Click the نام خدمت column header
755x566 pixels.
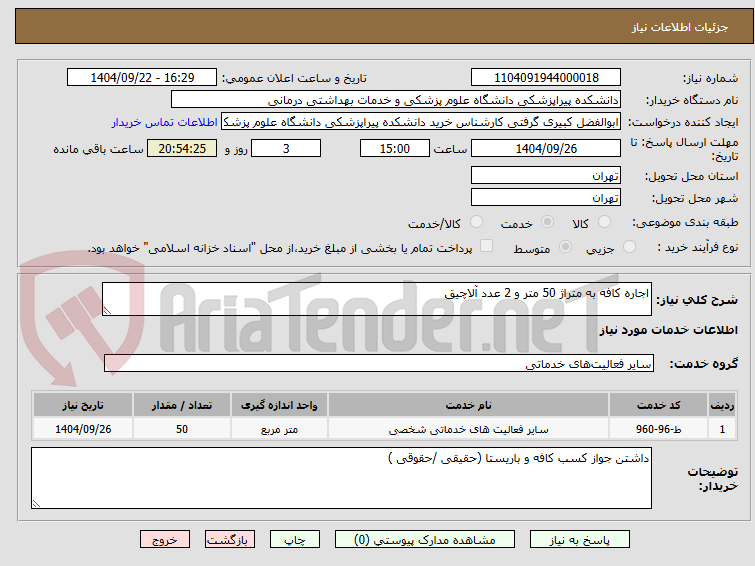click(x=469, y=405)
